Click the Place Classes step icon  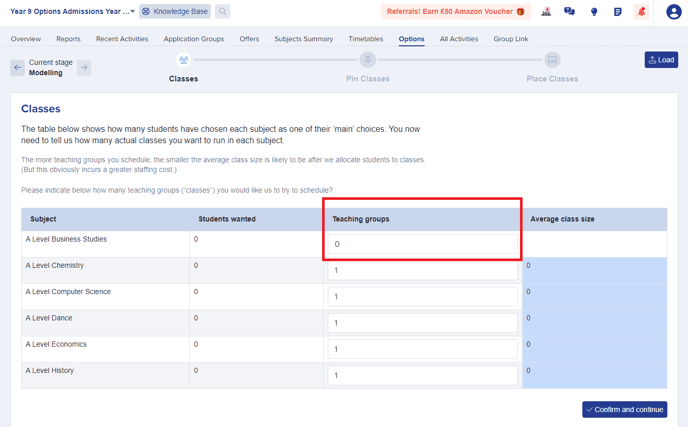pyautogui.click(x=552, y=60)
